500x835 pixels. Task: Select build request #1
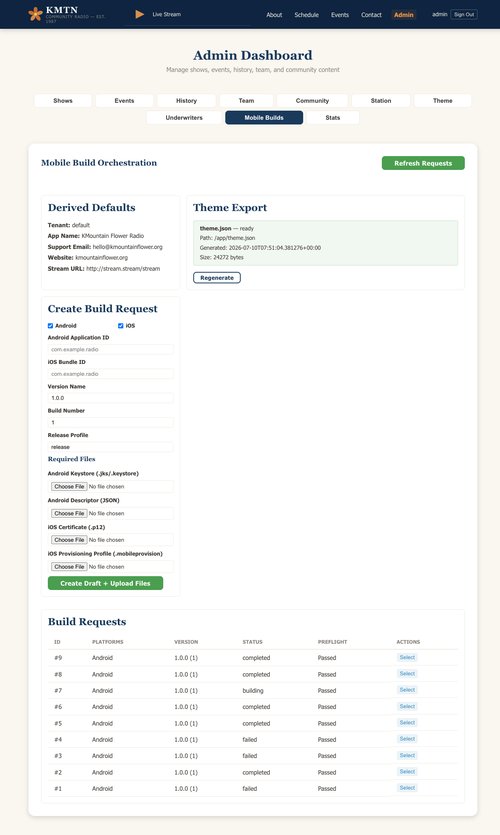(407, 788)
